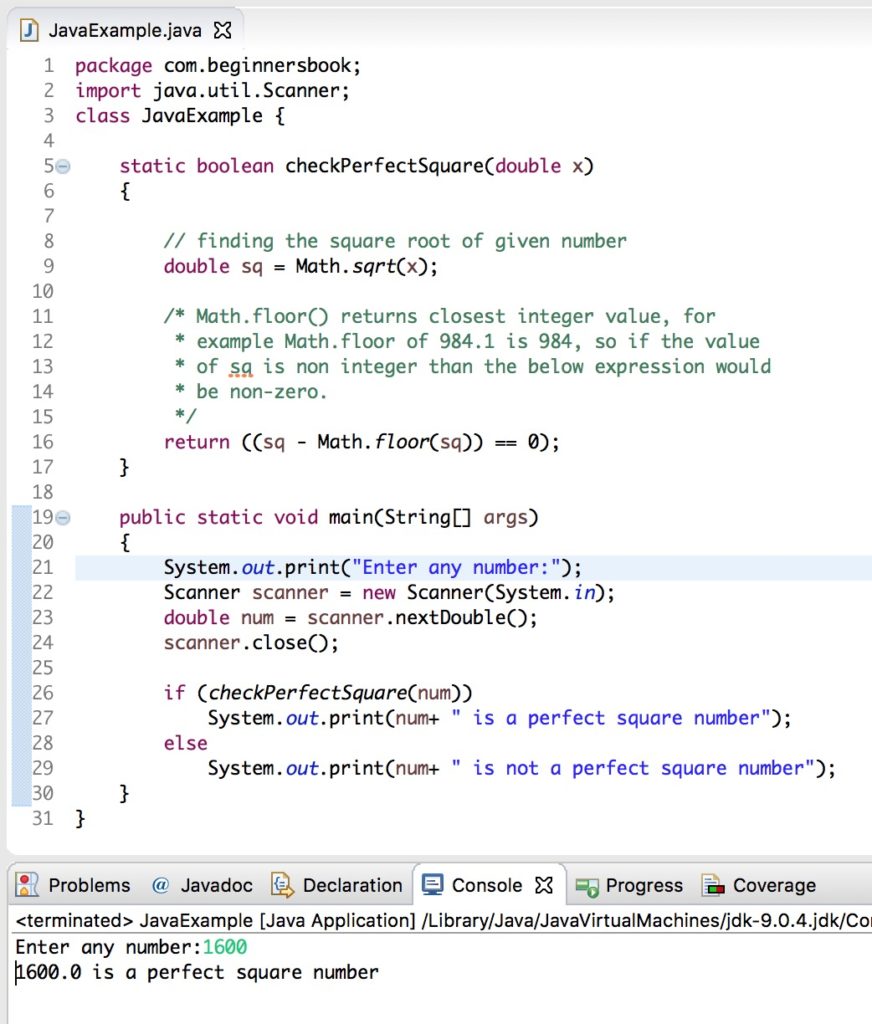Click 'checkPerfectSquare' method name on line 5

point(384,166)
